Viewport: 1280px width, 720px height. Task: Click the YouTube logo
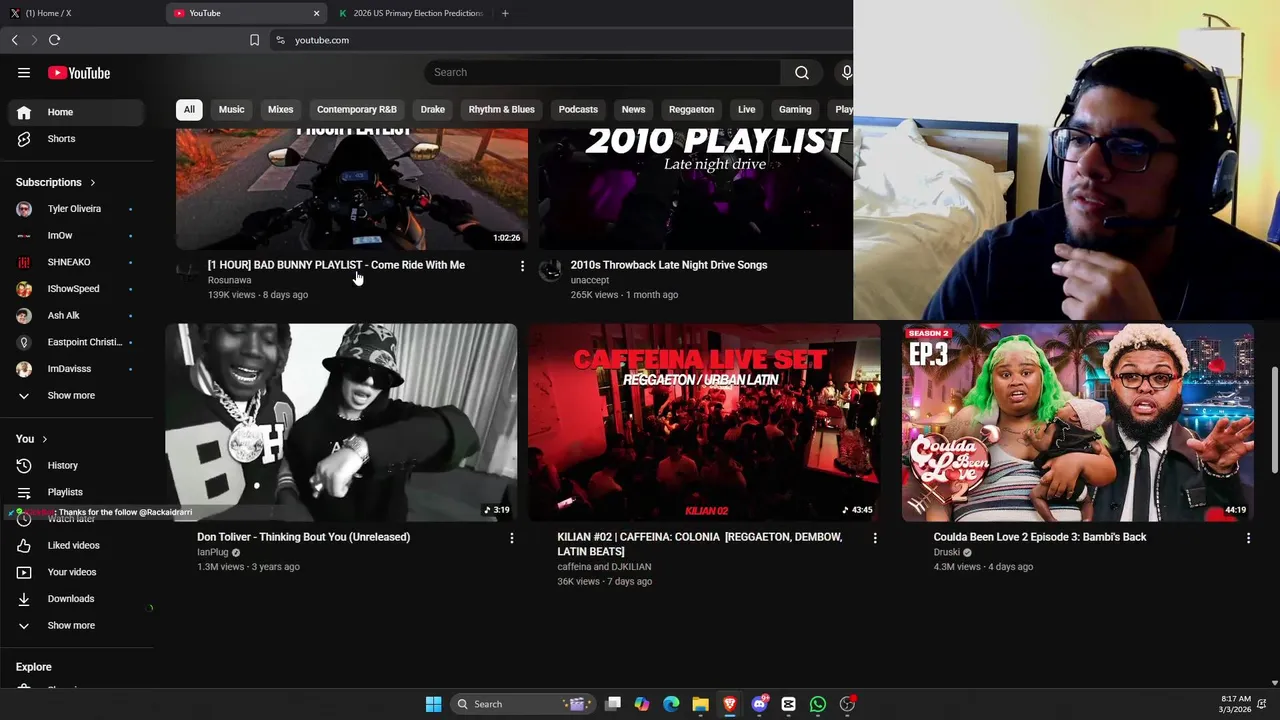[79, 73]
